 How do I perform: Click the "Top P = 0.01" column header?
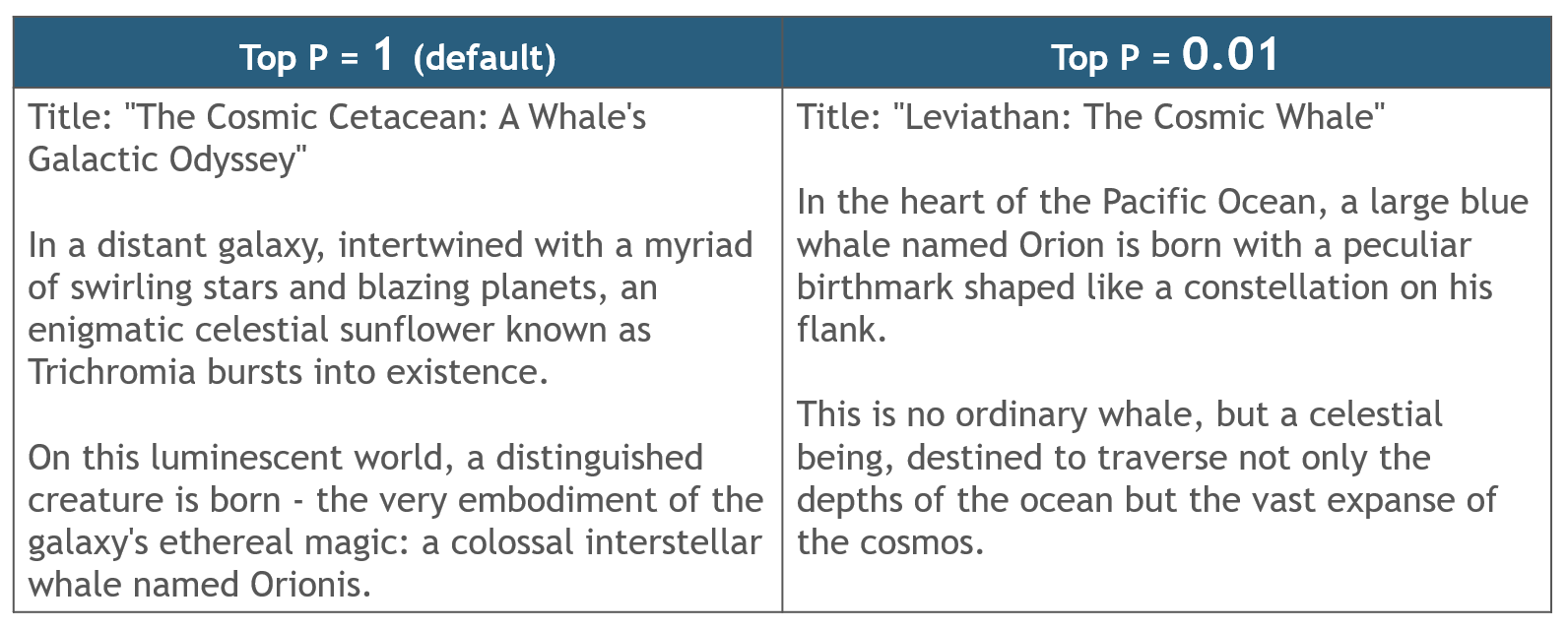click(1165, 56)
